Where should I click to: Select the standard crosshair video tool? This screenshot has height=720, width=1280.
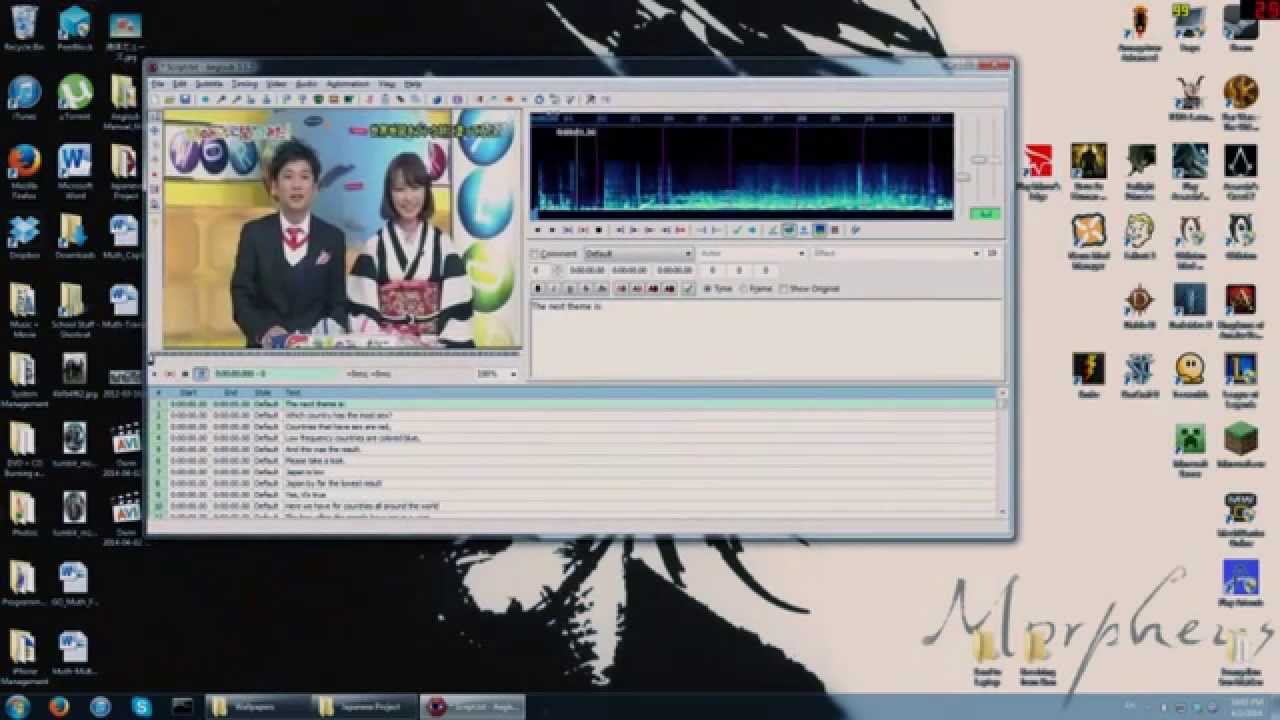pos(155,116)
